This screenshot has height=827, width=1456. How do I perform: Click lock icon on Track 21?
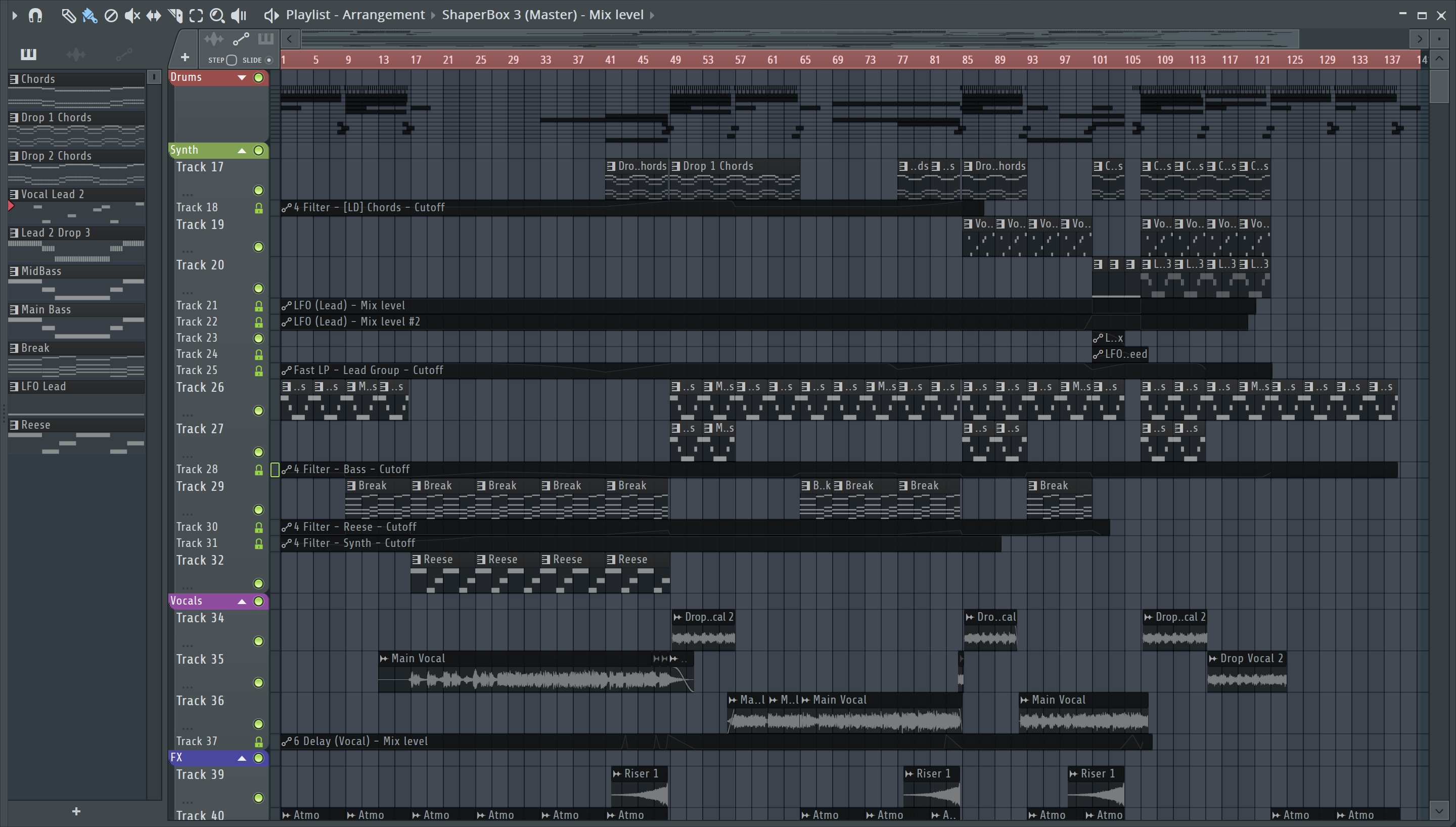click(258, 306)
